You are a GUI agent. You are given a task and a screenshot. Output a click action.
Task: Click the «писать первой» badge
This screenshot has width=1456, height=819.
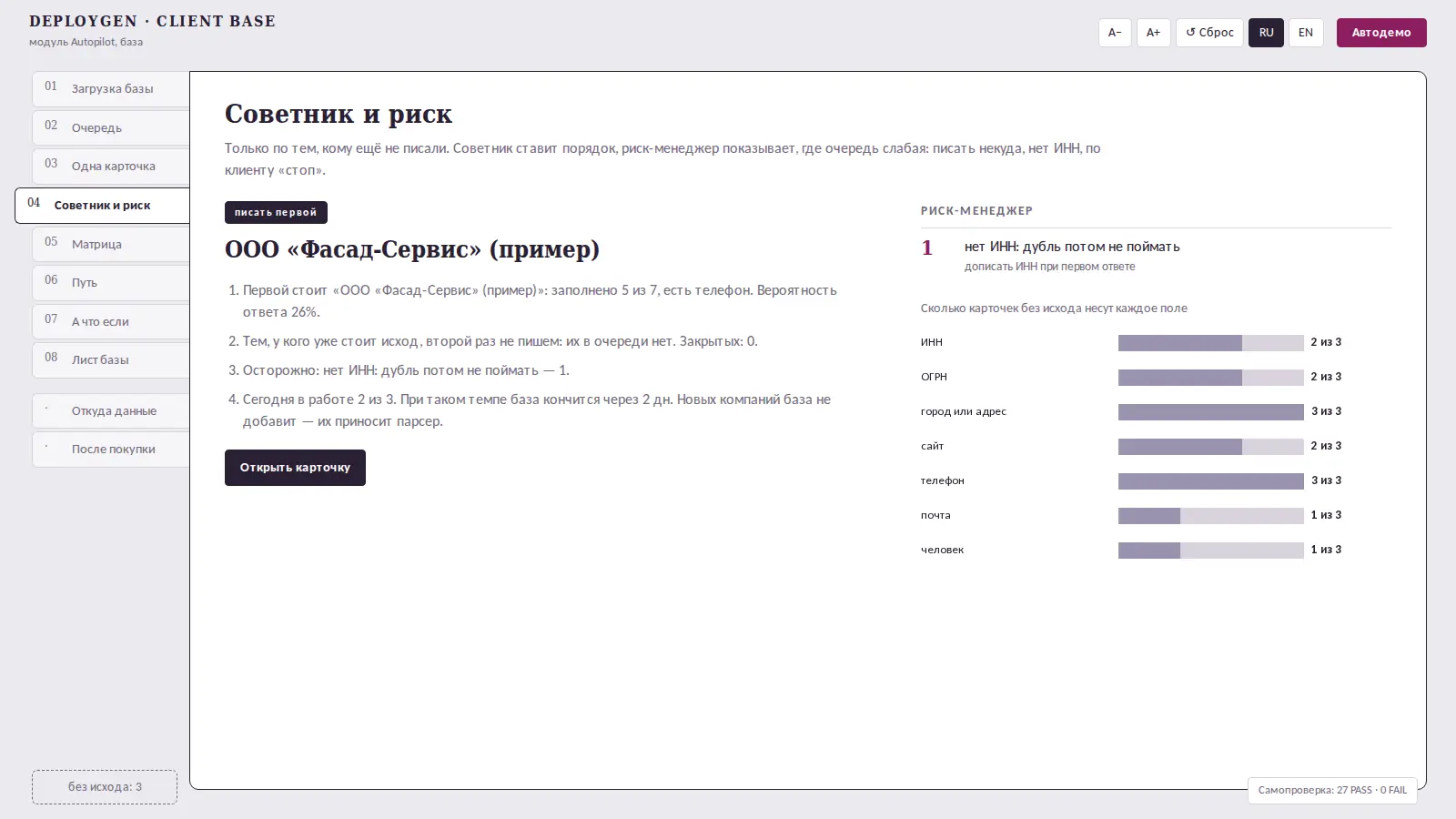pyautogui.click(x=276, y=212)
